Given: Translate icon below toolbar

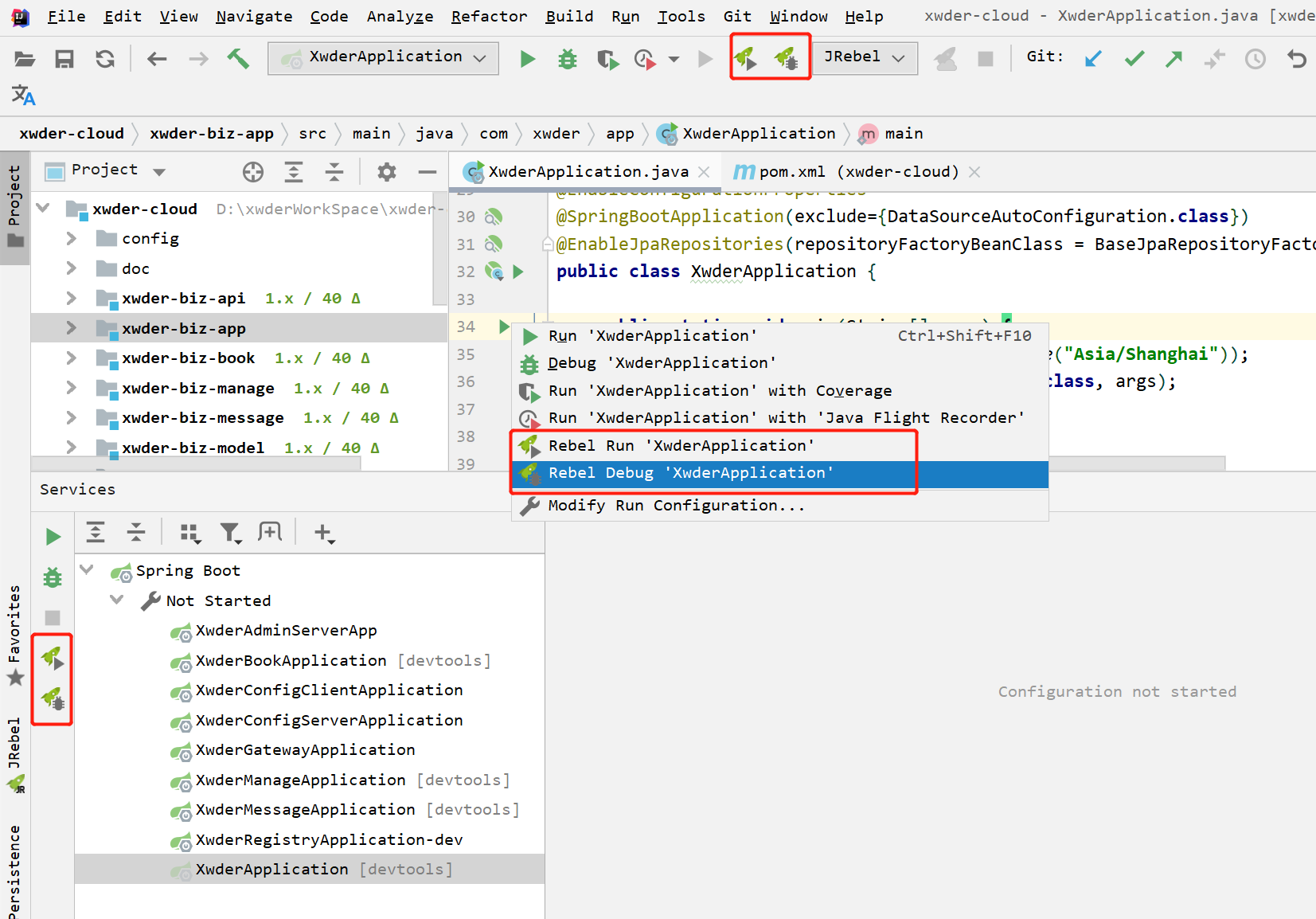Looking at the screenshot, I should [23, 96].
